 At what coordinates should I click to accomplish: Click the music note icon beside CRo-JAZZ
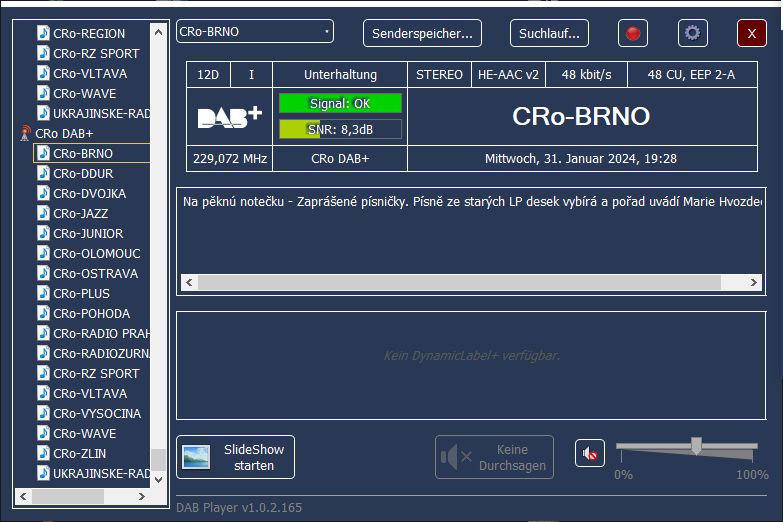click(x=43, y=213)
